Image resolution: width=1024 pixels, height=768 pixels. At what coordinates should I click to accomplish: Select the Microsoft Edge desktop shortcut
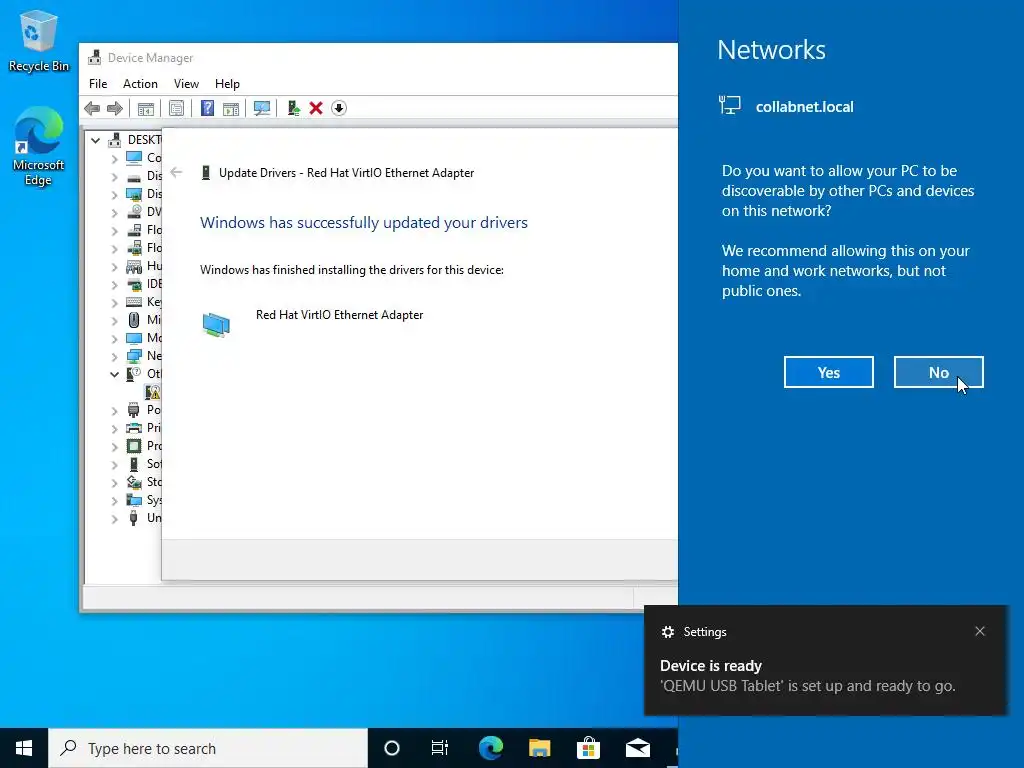coord(39,147)
